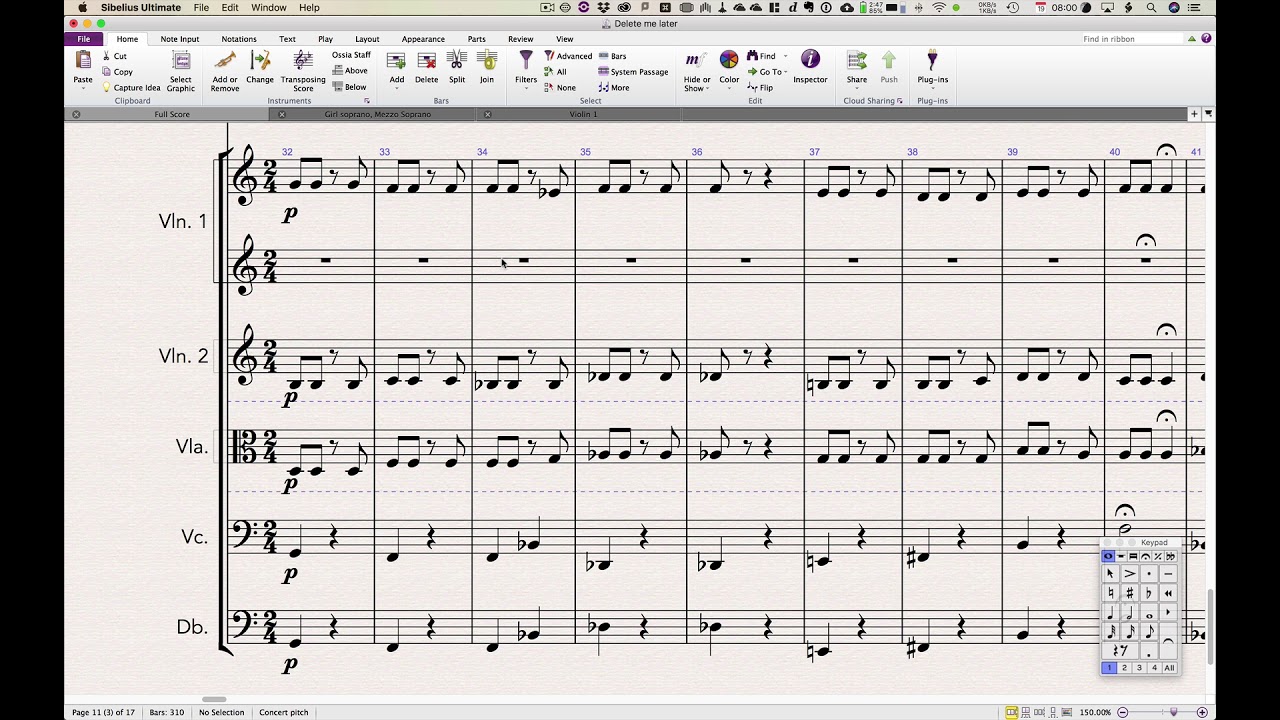Select All voices on Keypad
The width and height of the screenshot is (1280, 720).
click(x=1169, y=668)
